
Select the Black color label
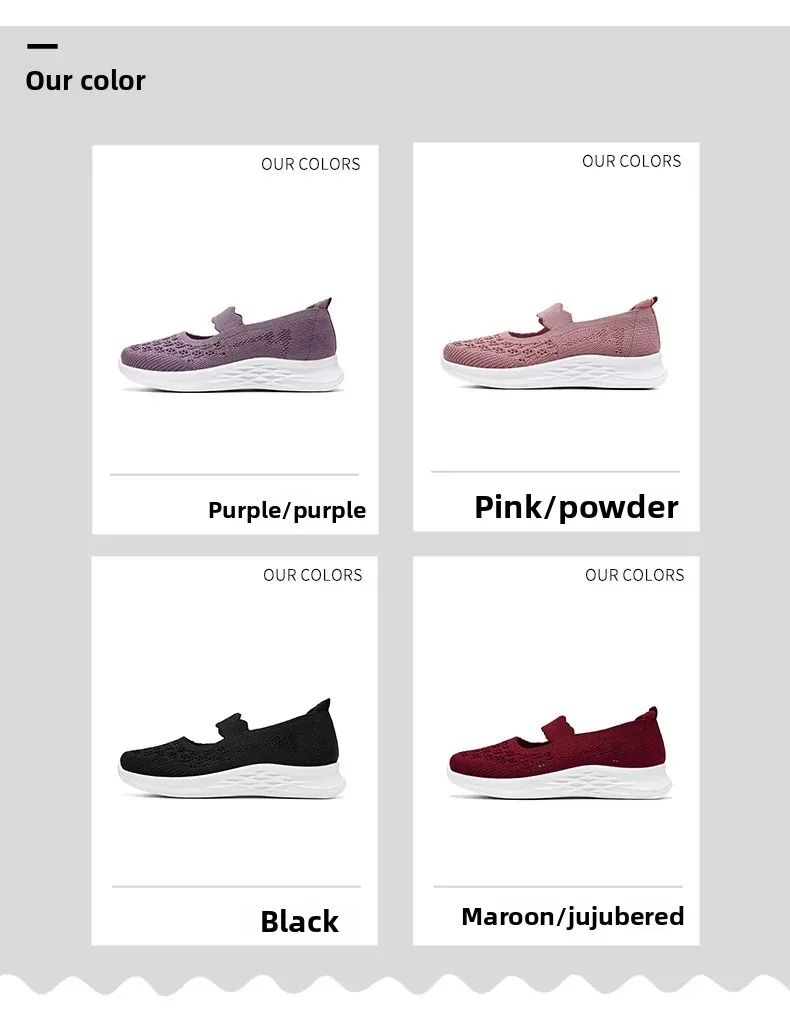coord(299,922)
